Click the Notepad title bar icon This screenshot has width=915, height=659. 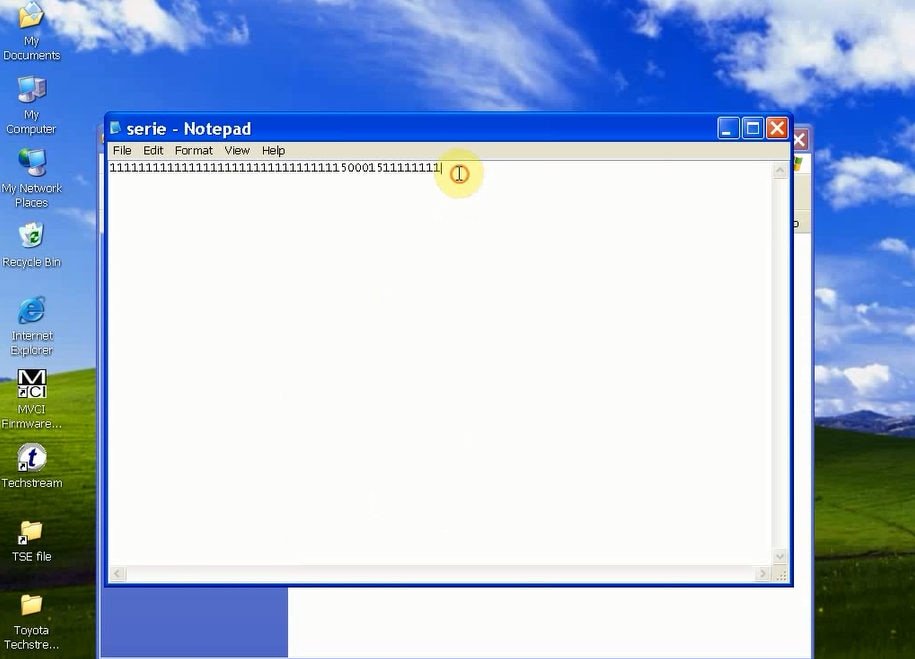(x=115, y=128)
